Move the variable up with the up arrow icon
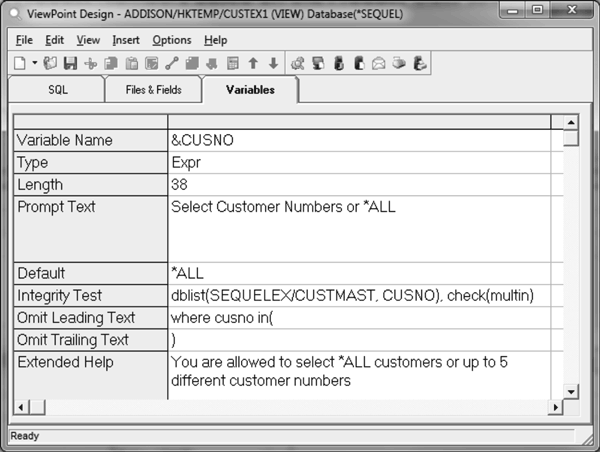 tap(253, 64)
